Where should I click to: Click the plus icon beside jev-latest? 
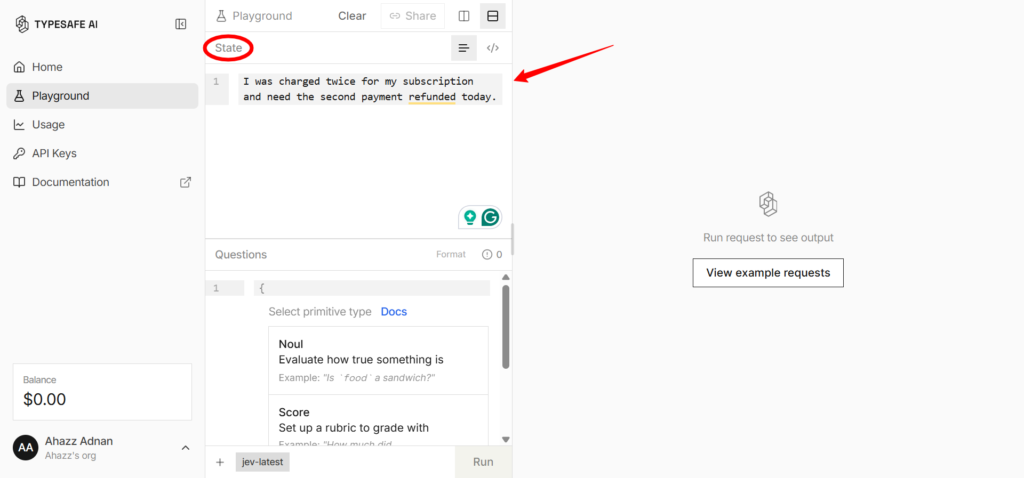click(x=220, y=462)
